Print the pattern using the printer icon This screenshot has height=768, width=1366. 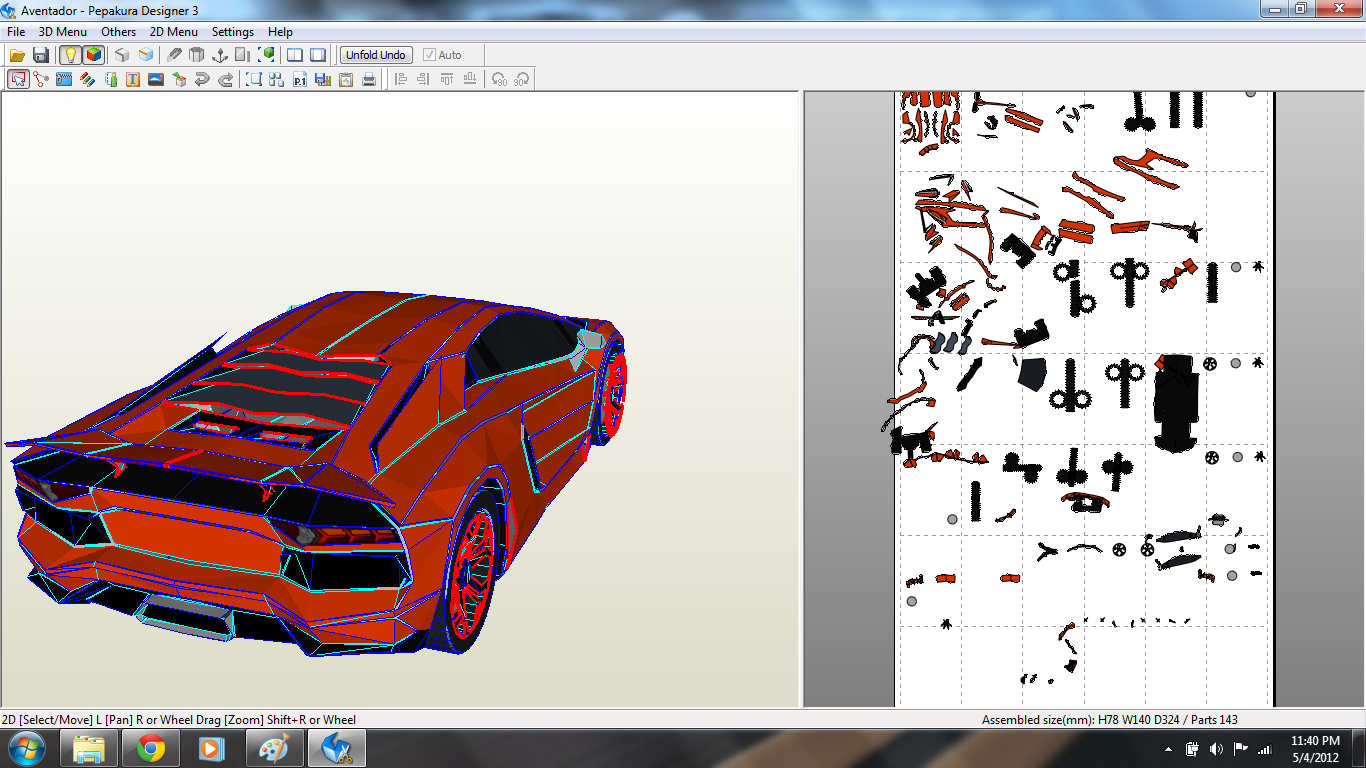(369, 79)
